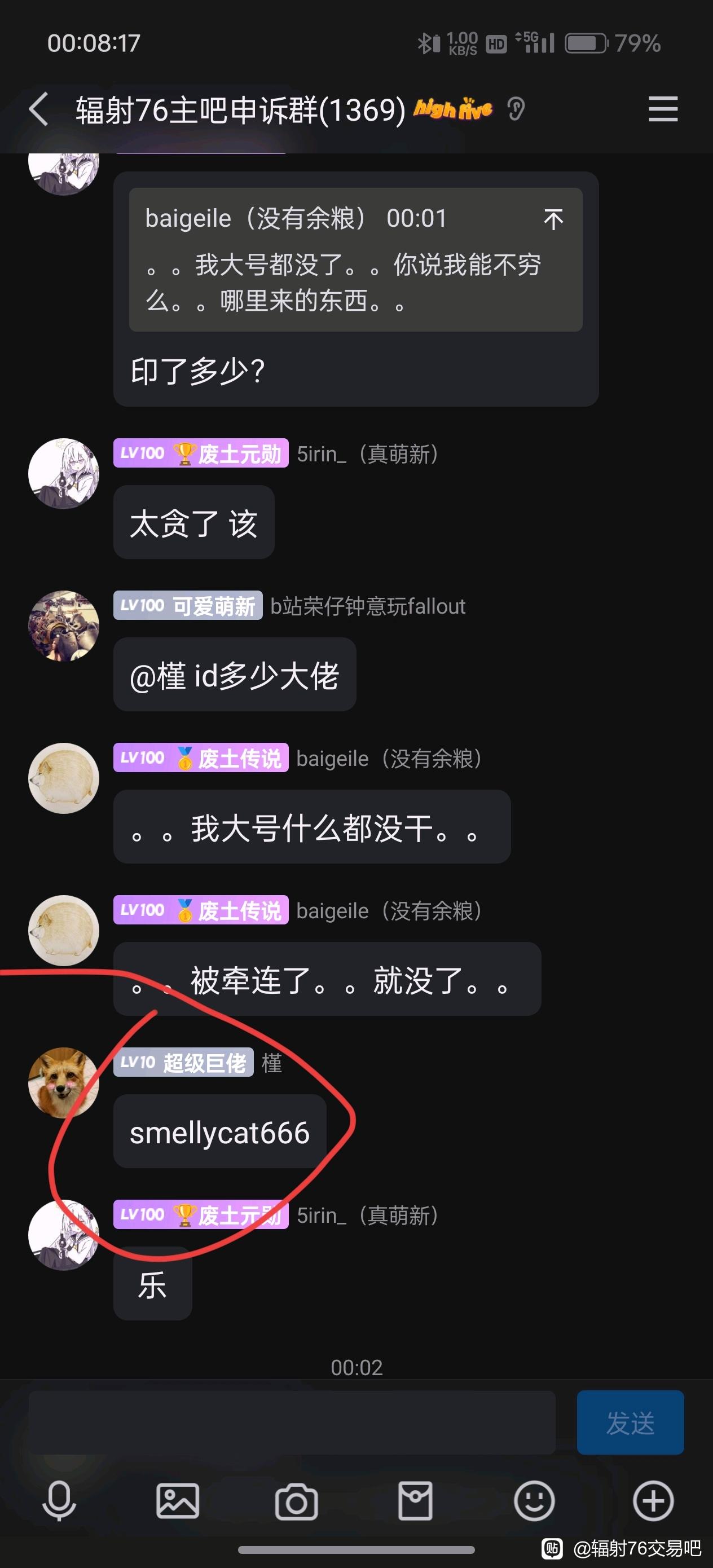
Task: Open quoted baigeile reply block
Action: (x=355, y=260)
